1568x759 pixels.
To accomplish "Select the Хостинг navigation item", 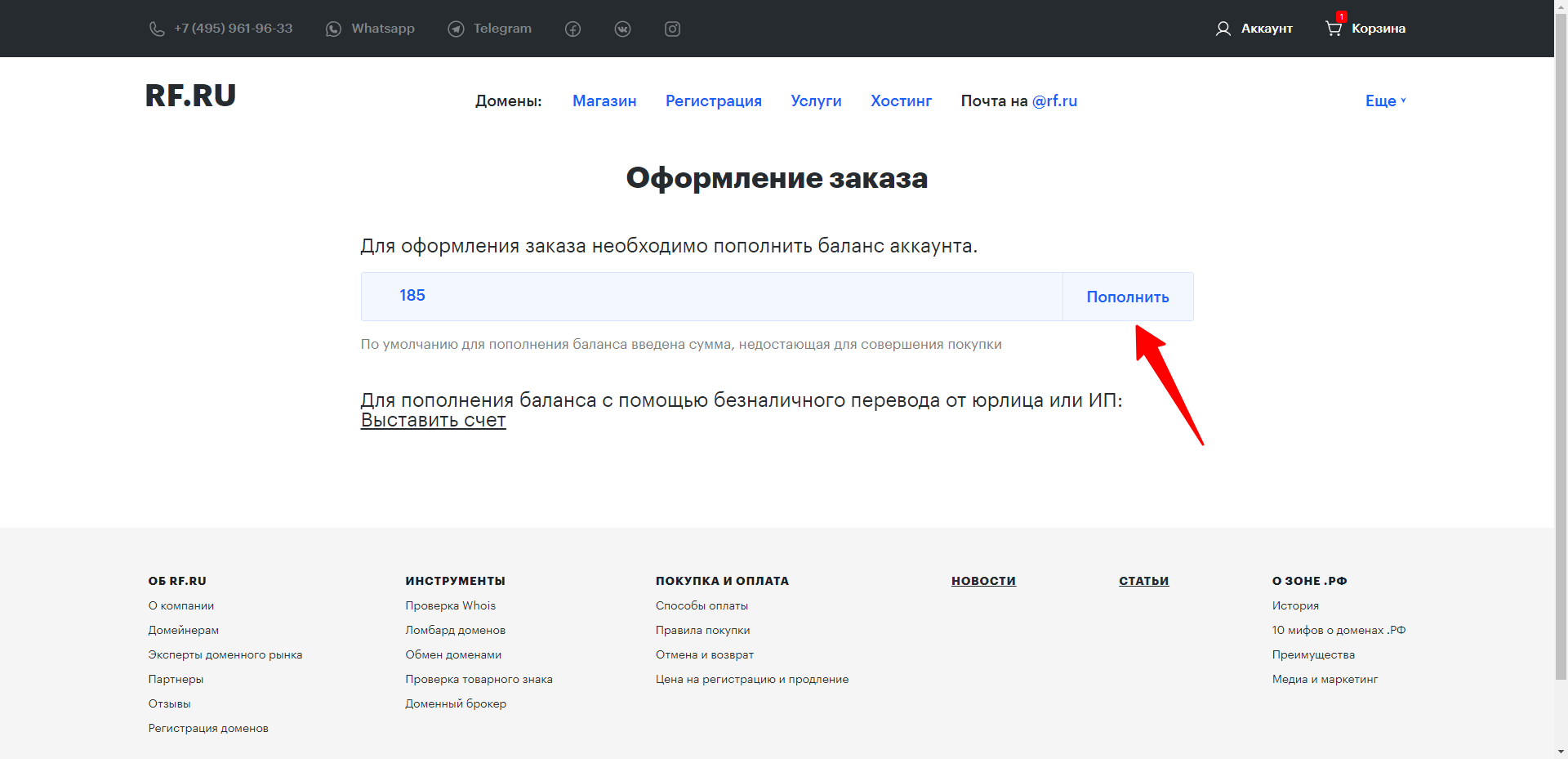I will [x=901, y=100].
